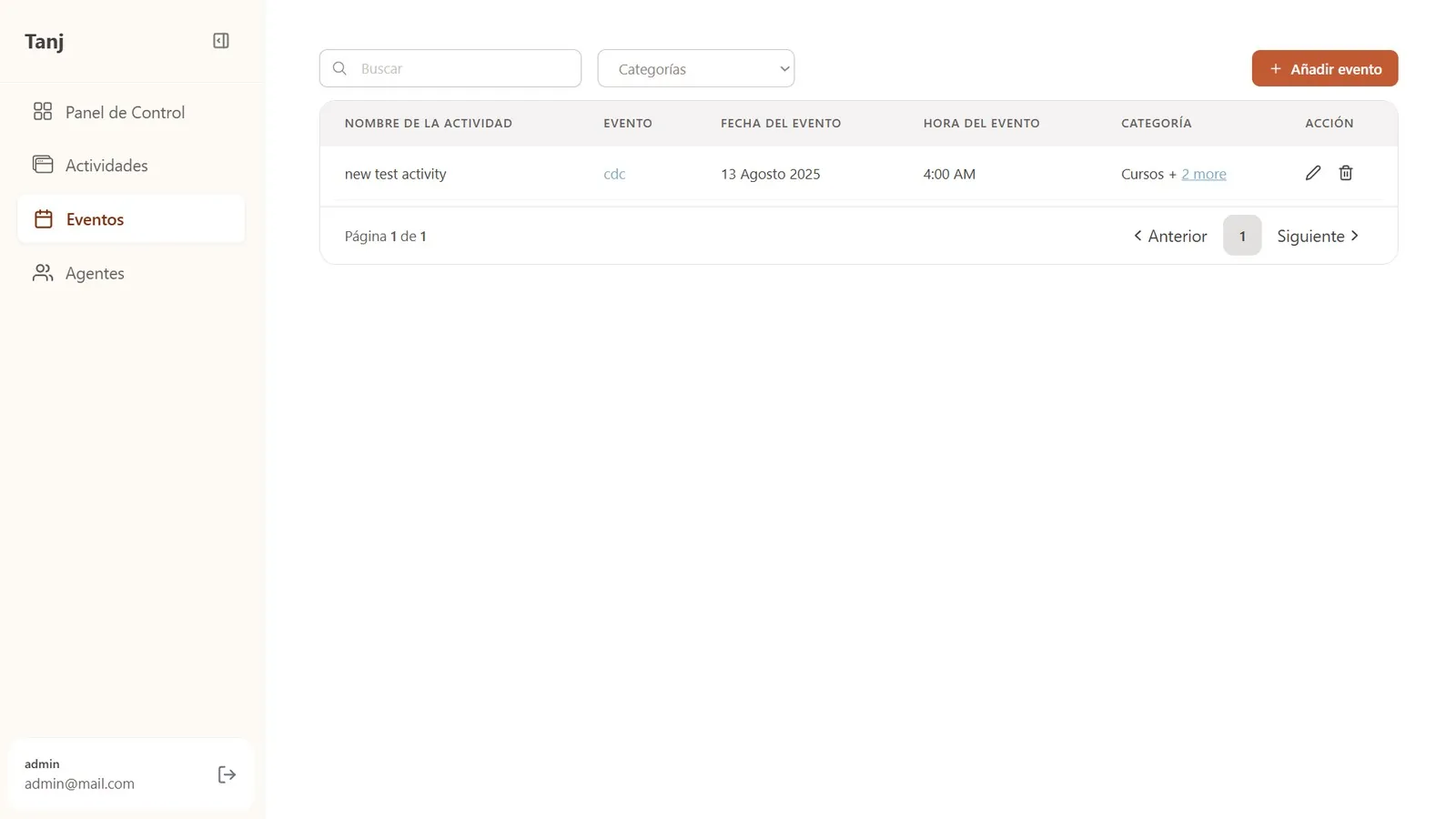Click the Añadir evento button
Image resolution: width=1456 pixels, height=819 pixels.
click(1325, 68)
